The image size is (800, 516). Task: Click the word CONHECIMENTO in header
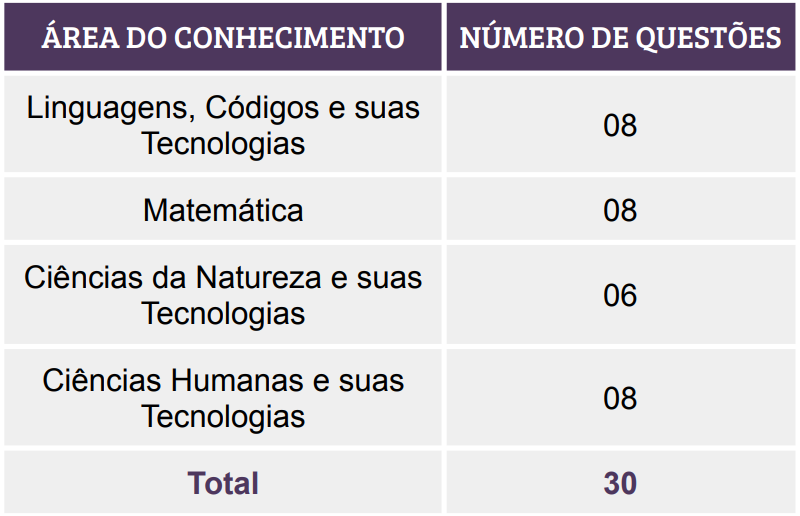[x=290, y=38]
